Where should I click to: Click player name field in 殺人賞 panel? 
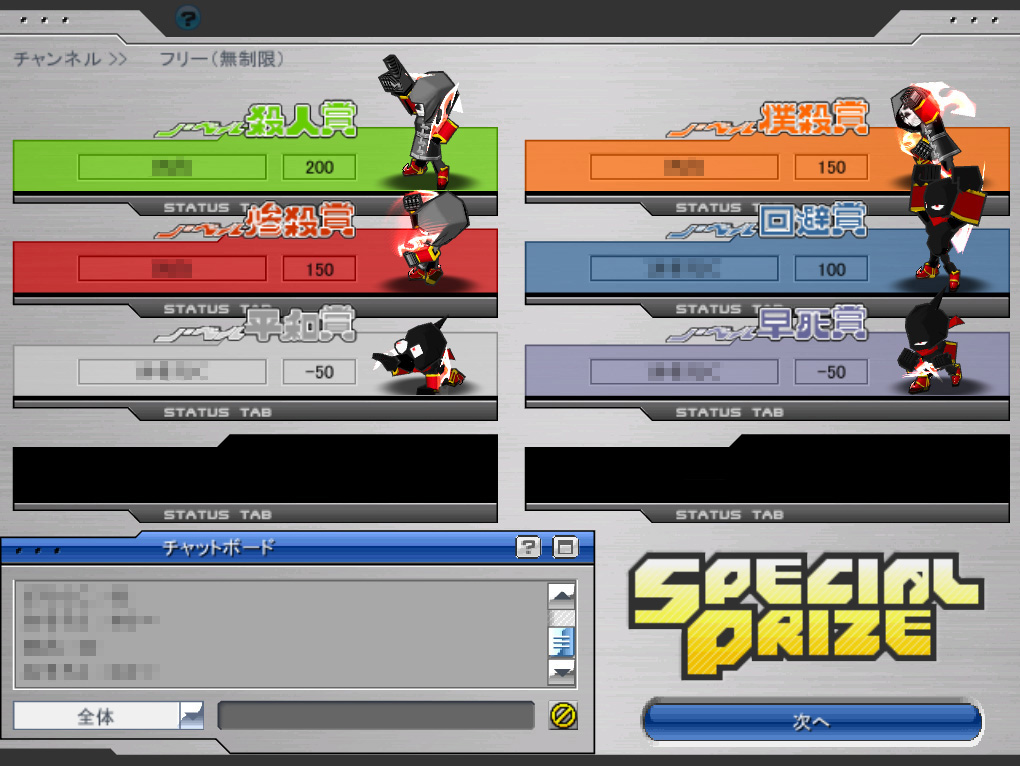coord(172,167)
